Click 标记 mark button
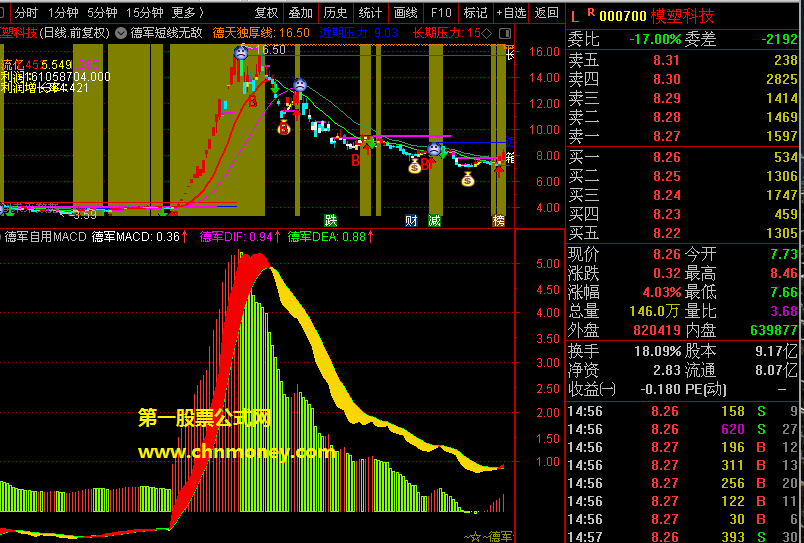Image resolution: width=804 pixels, height=543 pixels. tap(475, 12)
